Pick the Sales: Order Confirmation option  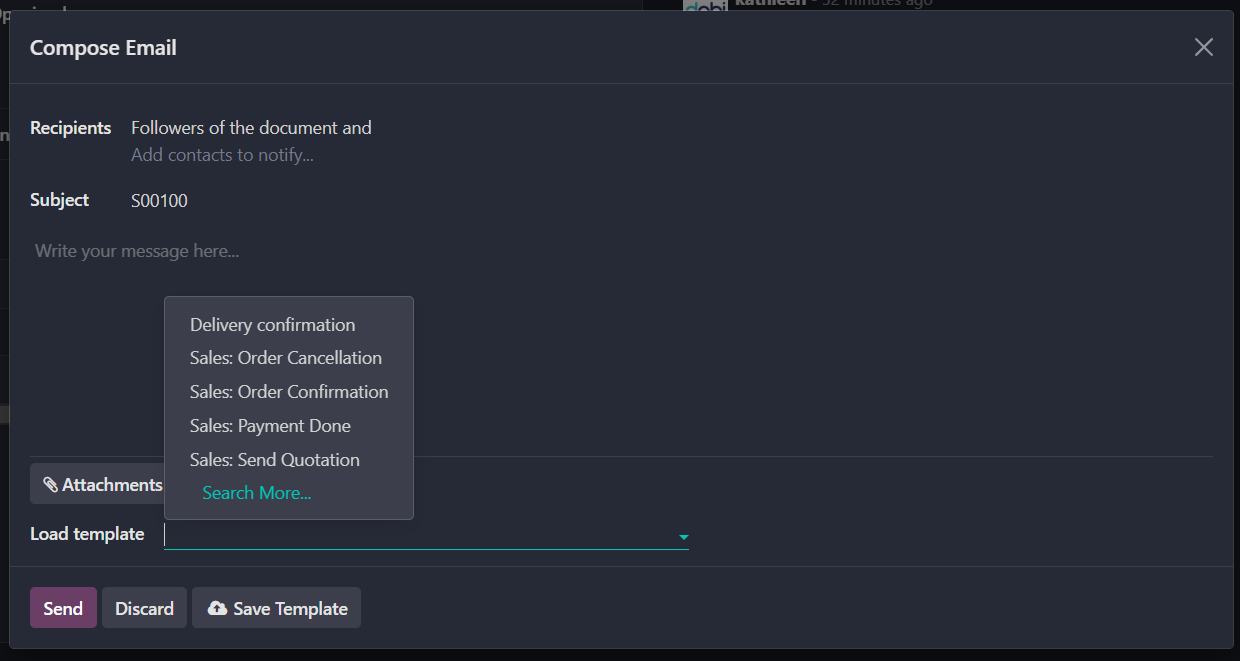click(x=289, y=392)
